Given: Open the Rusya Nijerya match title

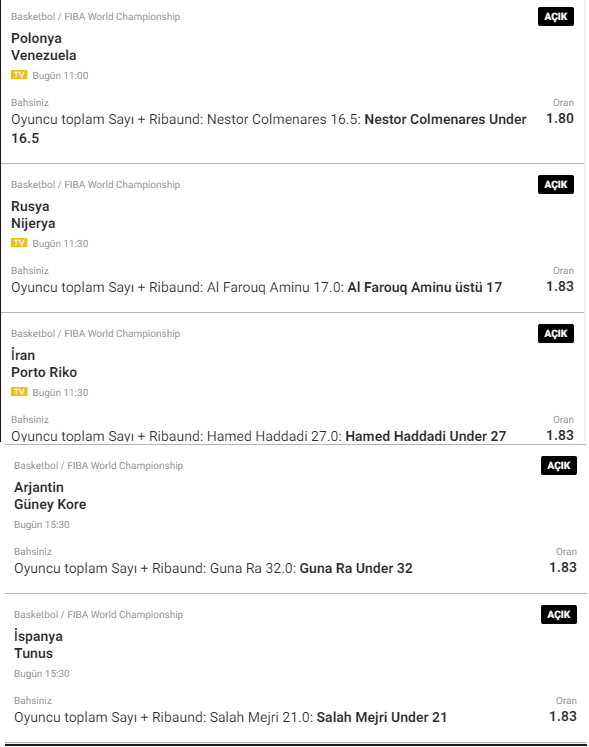Looking at the screenshot, I should pos(33,215).
